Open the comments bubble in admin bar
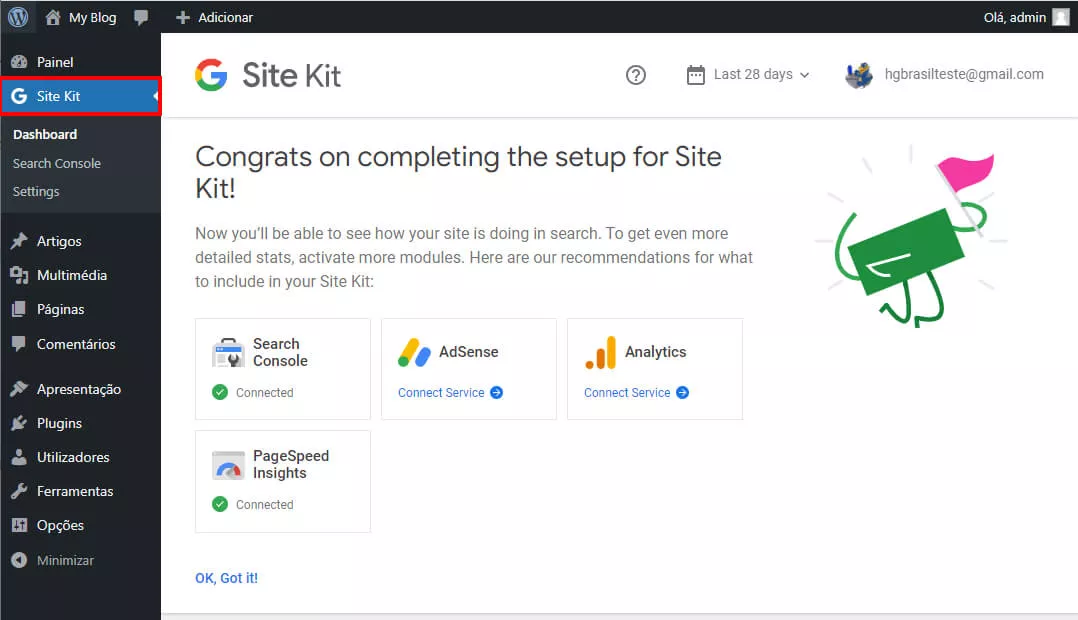Screen dimensions: 1078x620 tap(141, 18)
